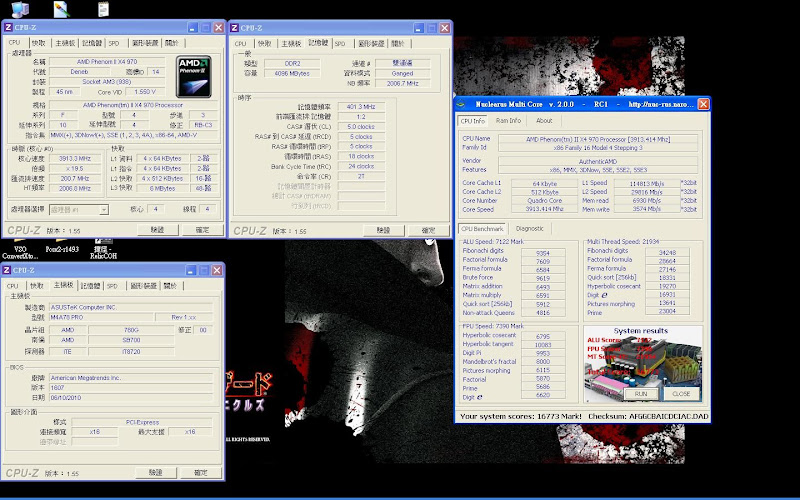
Task: Click the Quadro Core value in Nuclearus
Action: (x=545, y=201)
